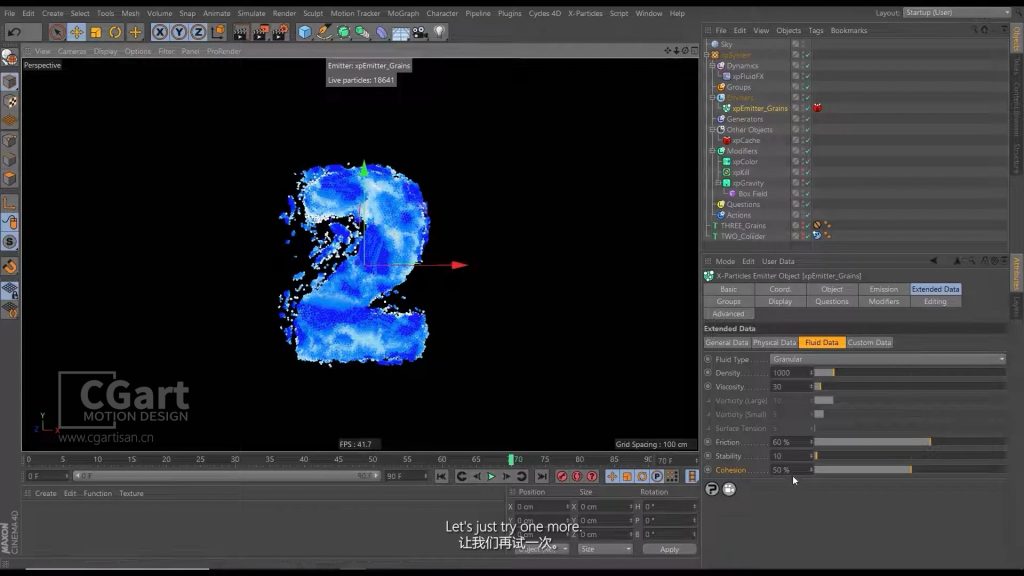1024x576 pixels.
Task: Click the Undo arrow icon
Action: point(14,31)
